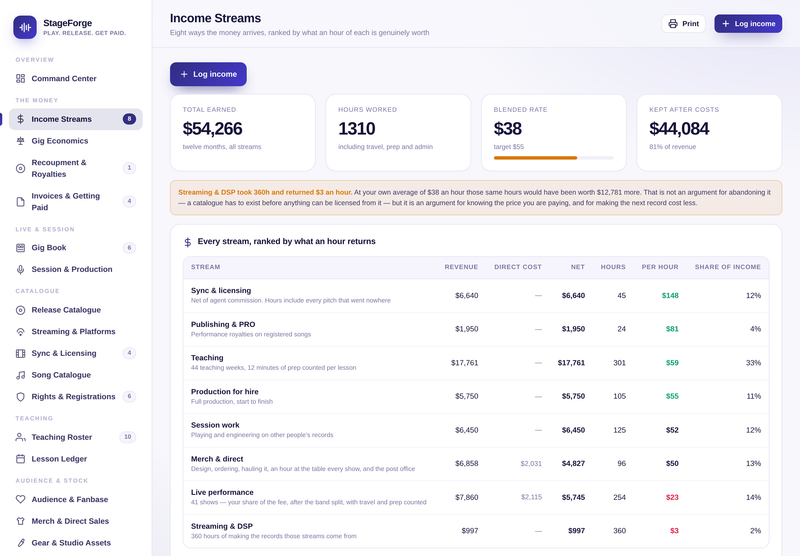Select the Teaching stream row title
800x556 pixels.
[207, 358]
